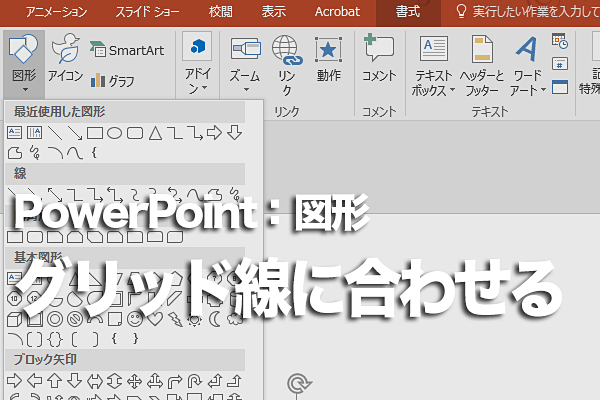600x400 pixels.
Task: Select snip single corner rectangle shape
Action: point(55,237)
